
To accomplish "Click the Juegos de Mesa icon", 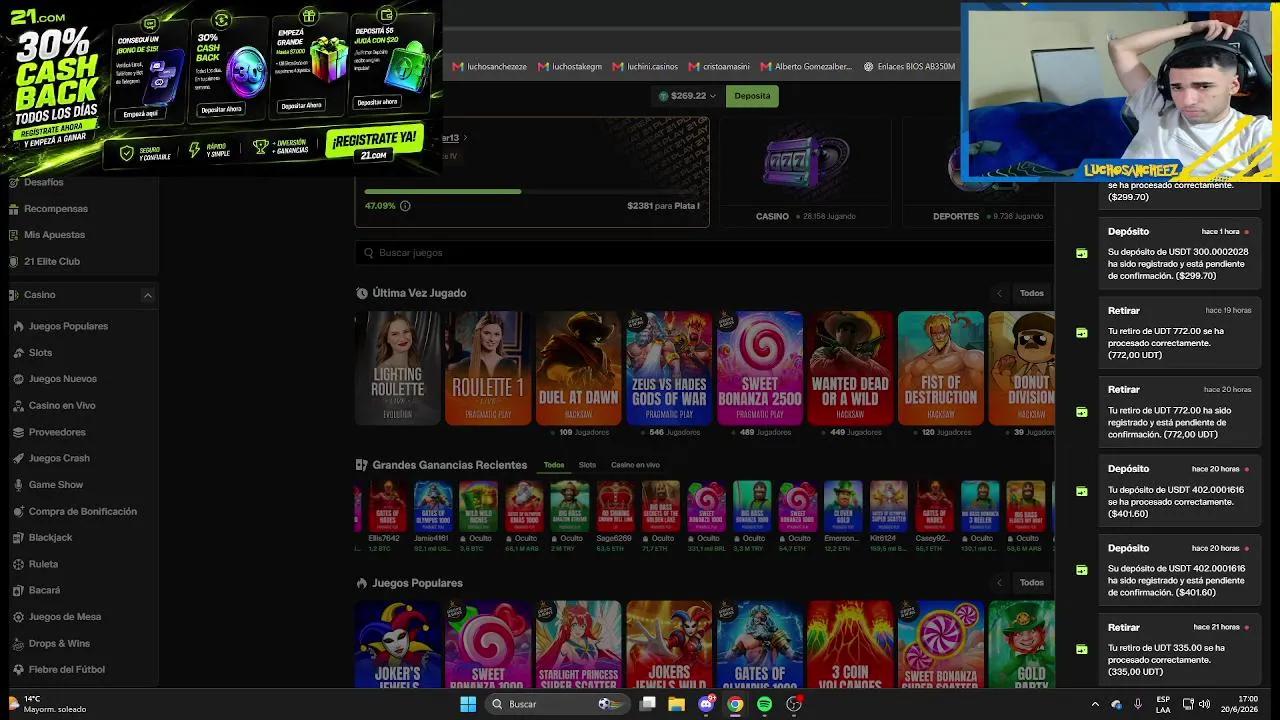I will (x=19, y=617).
